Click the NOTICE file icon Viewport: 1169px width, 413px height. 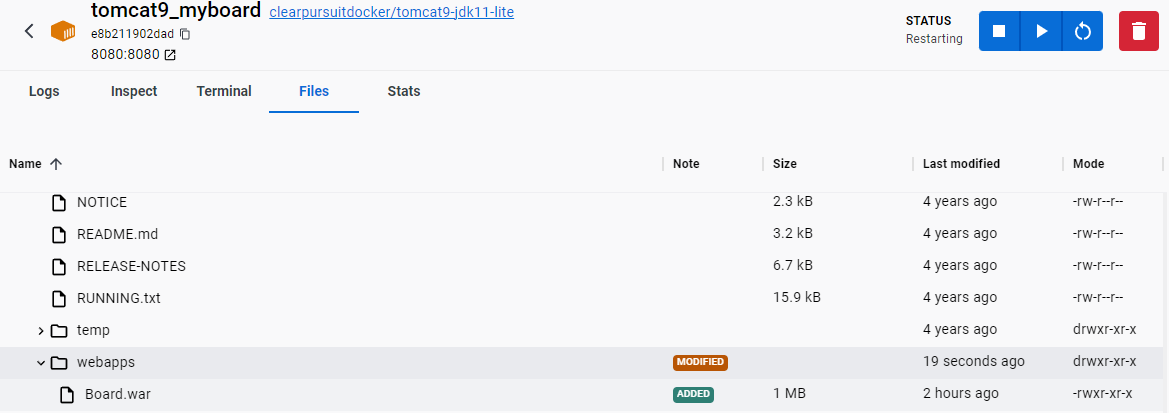(x=59, y=203)
